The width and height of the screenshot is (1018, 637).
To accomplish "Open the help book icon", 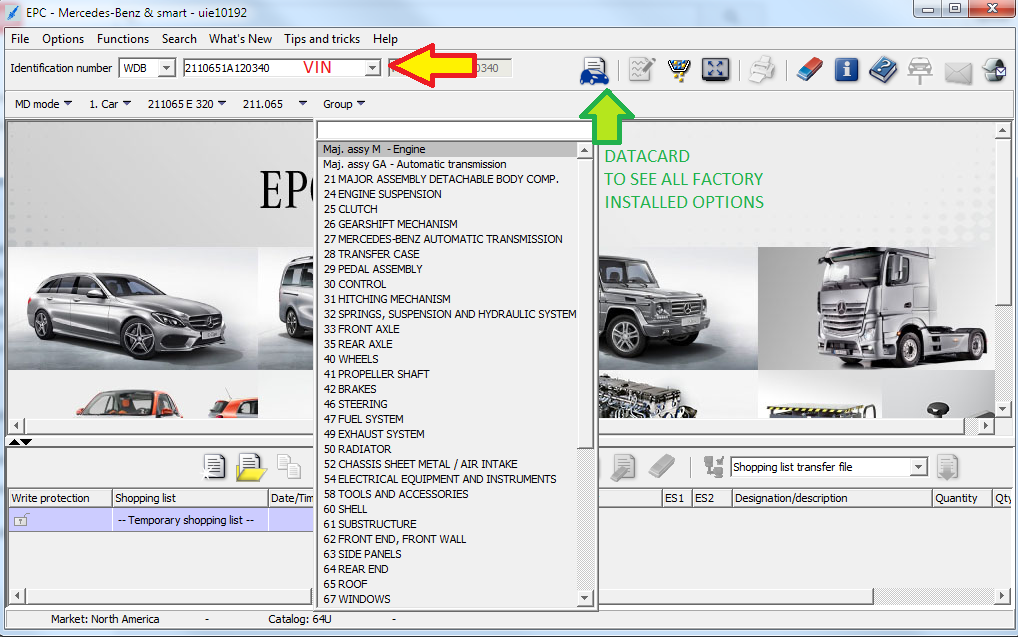I will click(x=883, y=70).
